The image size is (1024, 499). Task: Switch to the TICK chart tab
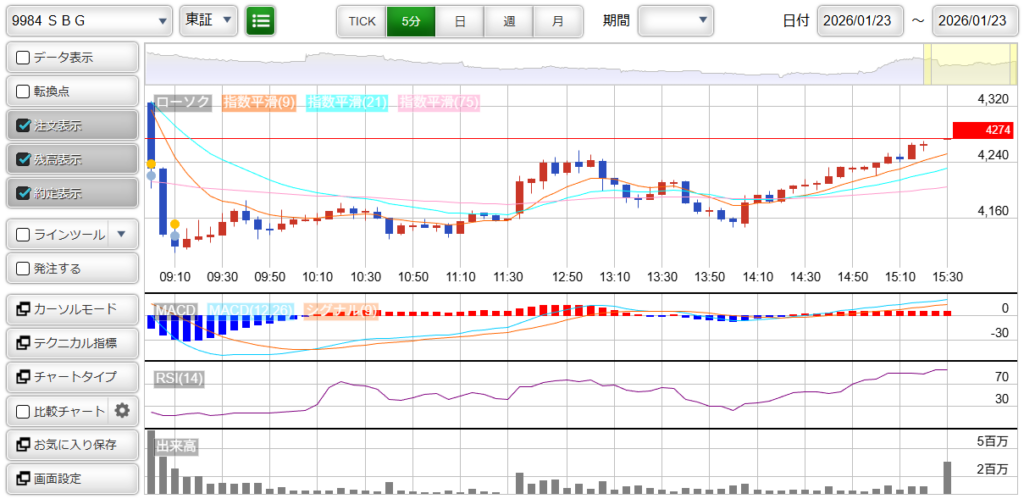[x=361, y=20]
